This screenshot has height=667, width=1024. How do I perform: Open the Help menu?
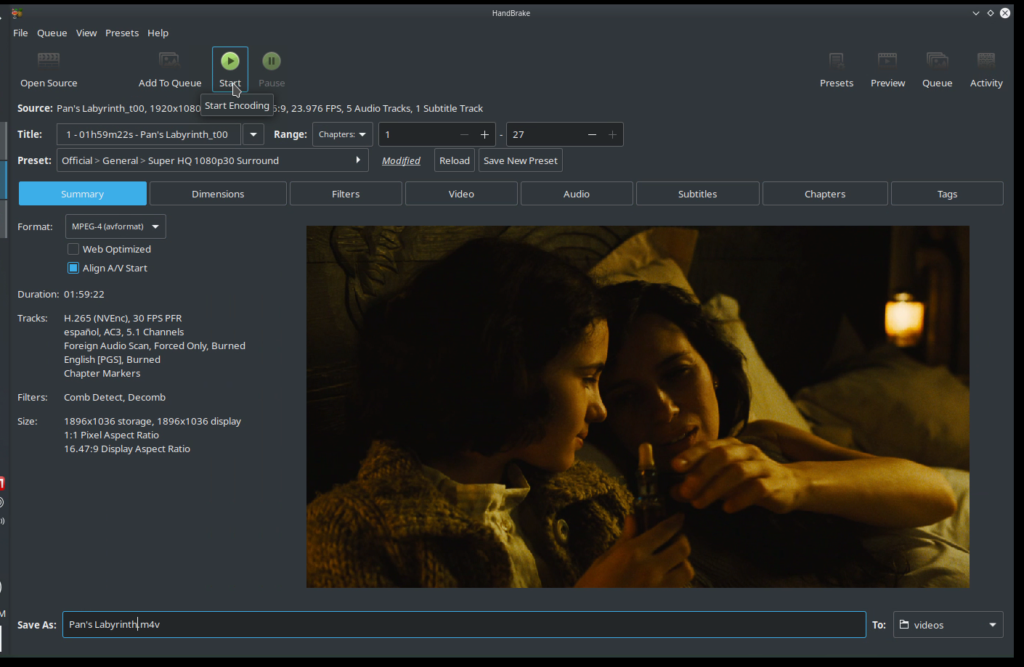[x=157, y=33]
